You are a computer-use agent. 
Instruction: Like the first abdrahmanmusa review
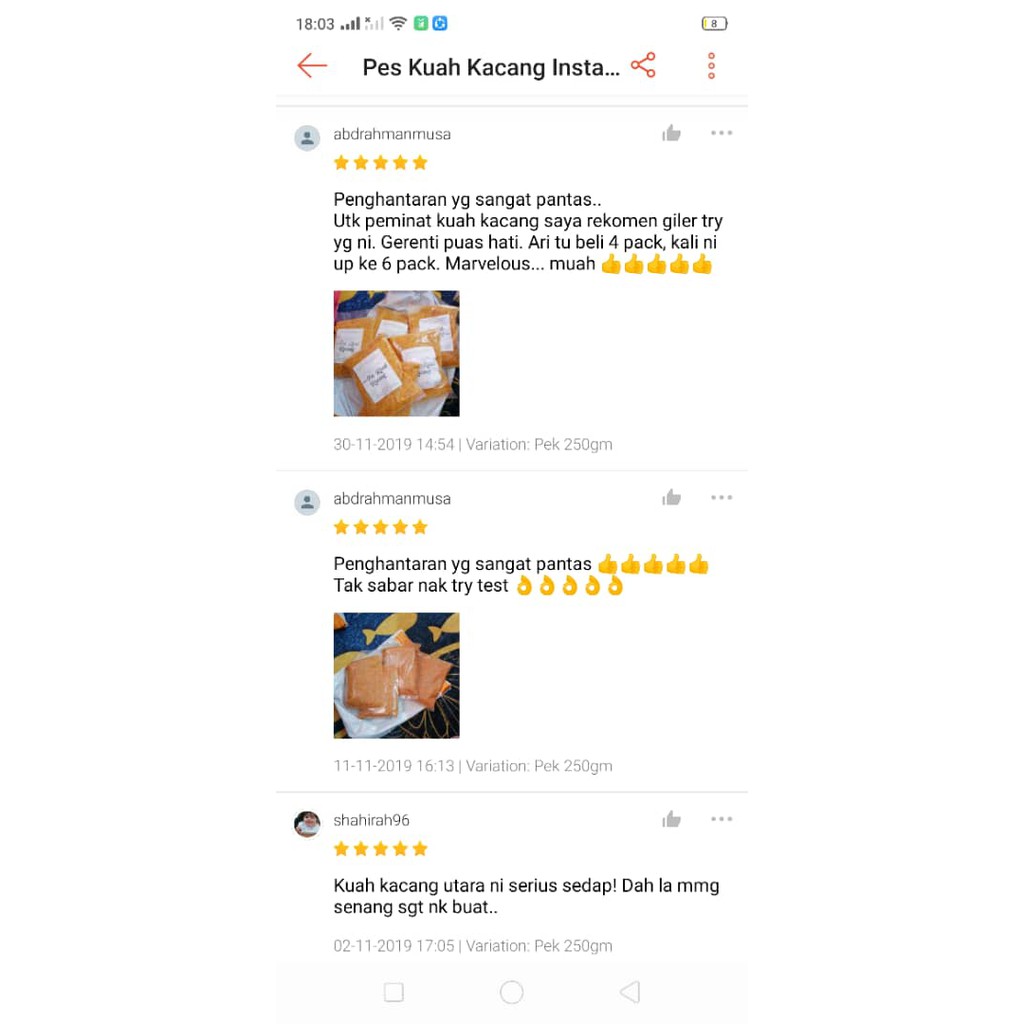pos(671,133)
